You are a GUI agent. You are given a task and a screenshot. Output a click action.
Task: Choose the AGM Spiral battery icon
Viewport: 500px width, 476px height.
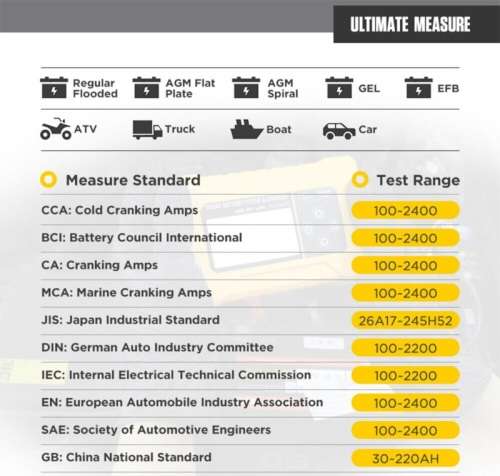click(x=246, y=88)
